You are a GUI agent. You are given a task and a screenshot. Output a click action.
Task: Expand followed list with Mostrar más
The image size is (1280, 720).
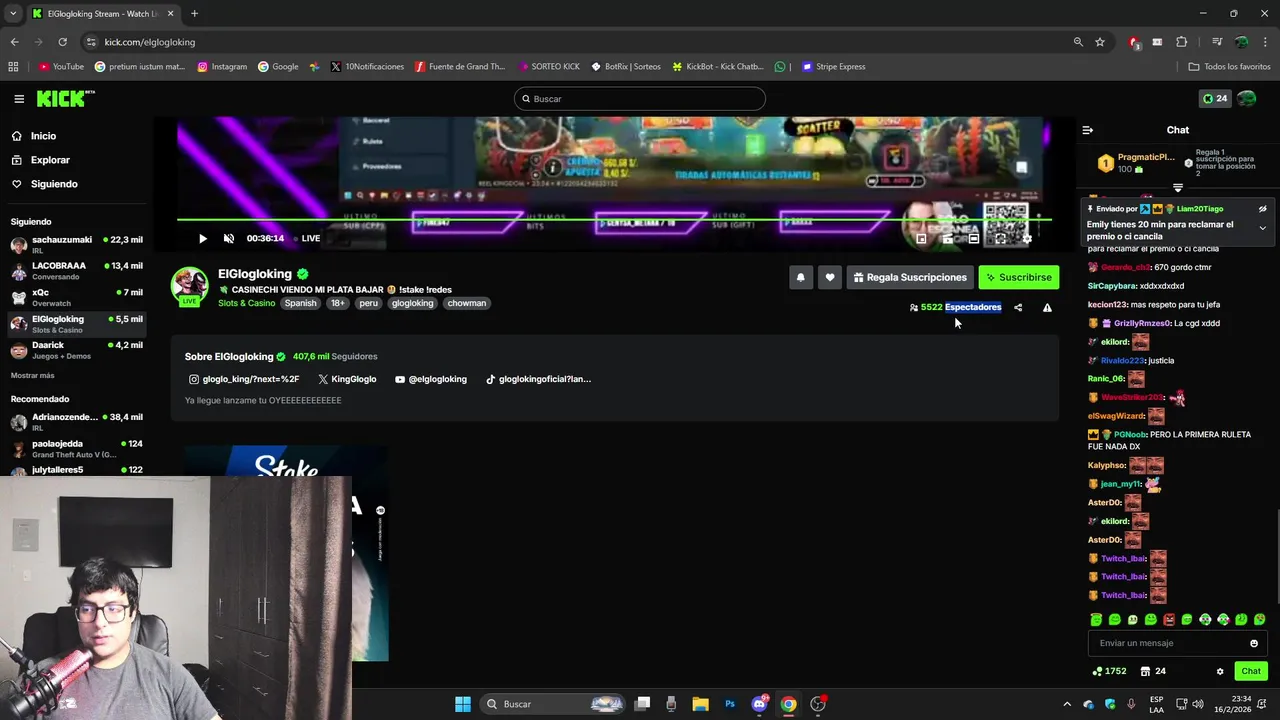click(32, 375)
